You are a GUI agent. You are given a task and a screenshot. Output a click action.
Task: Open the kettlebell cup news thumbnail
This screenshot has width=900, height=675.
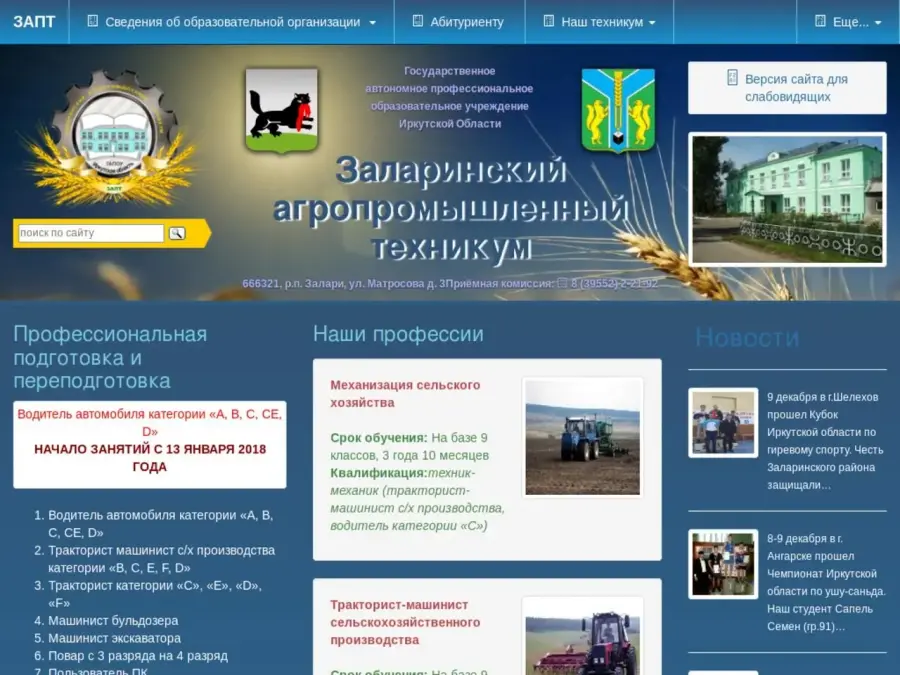[x=723, y=422]
